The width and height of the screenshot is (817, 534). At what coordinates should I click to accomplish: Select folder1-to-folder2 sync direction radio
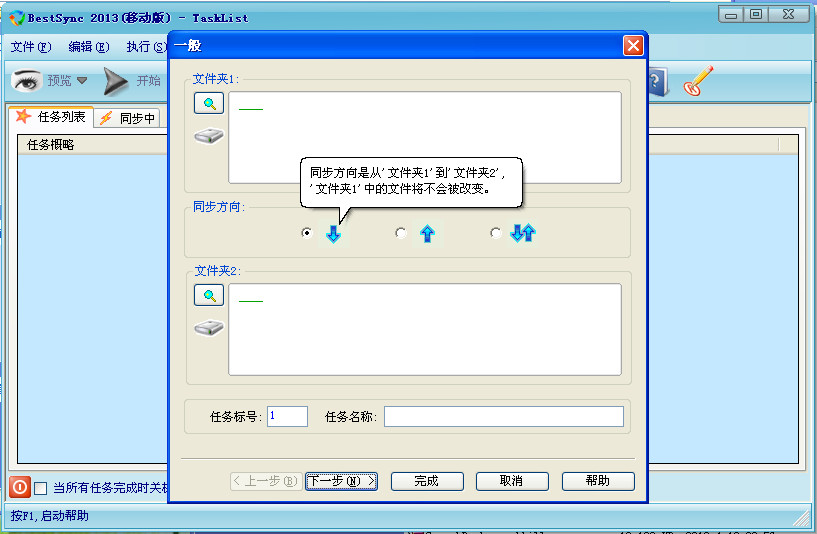(x=307, y=233)
